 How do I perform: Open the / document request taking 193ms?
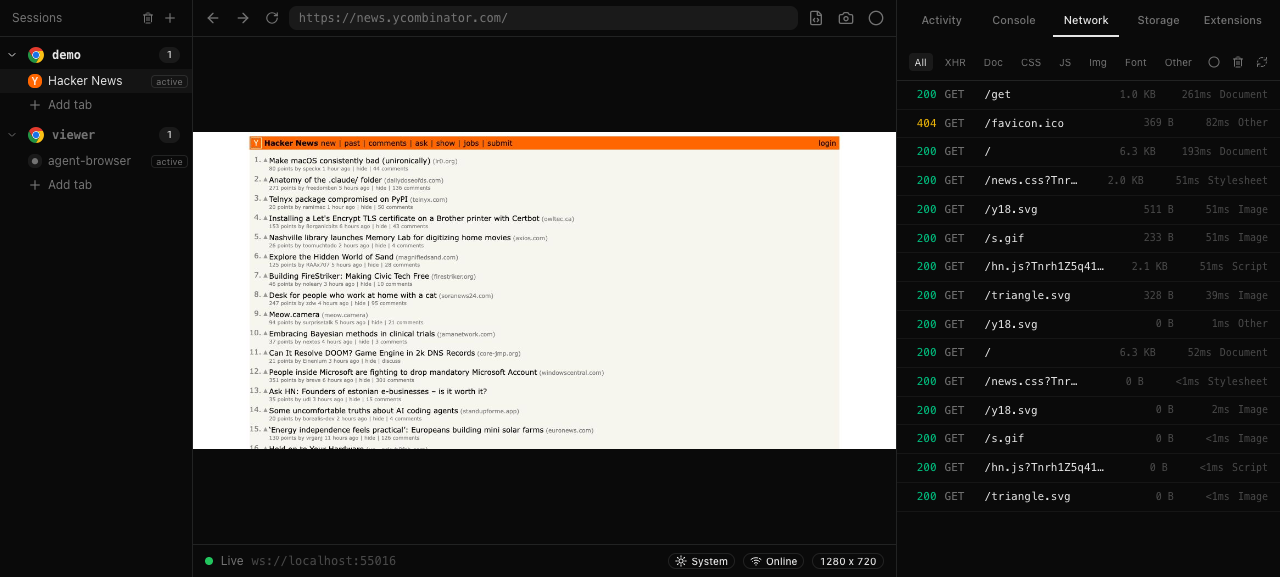click(x=1088, y=152)
